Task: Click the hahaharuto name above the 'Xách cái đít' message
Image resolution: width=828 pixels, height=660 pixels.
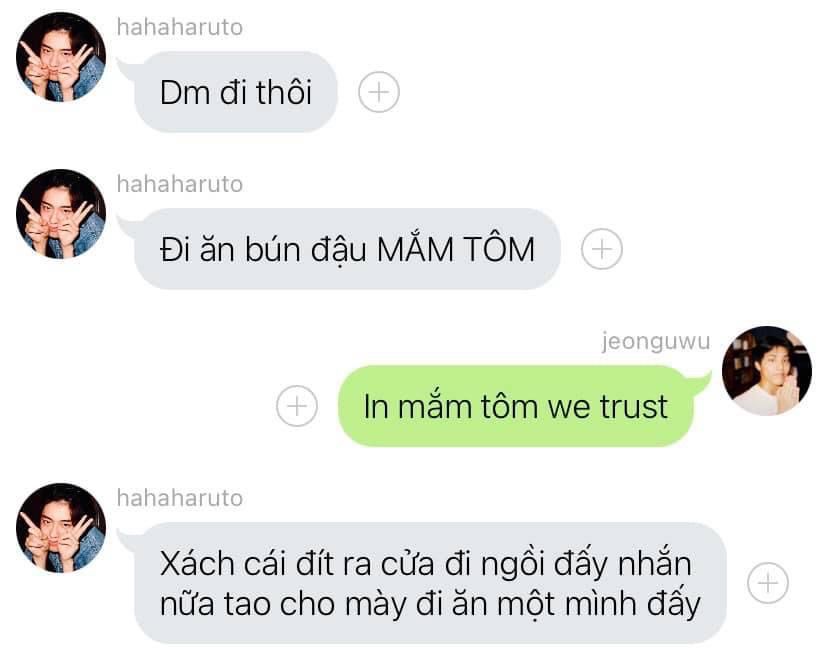Action: tap(180, 498)
